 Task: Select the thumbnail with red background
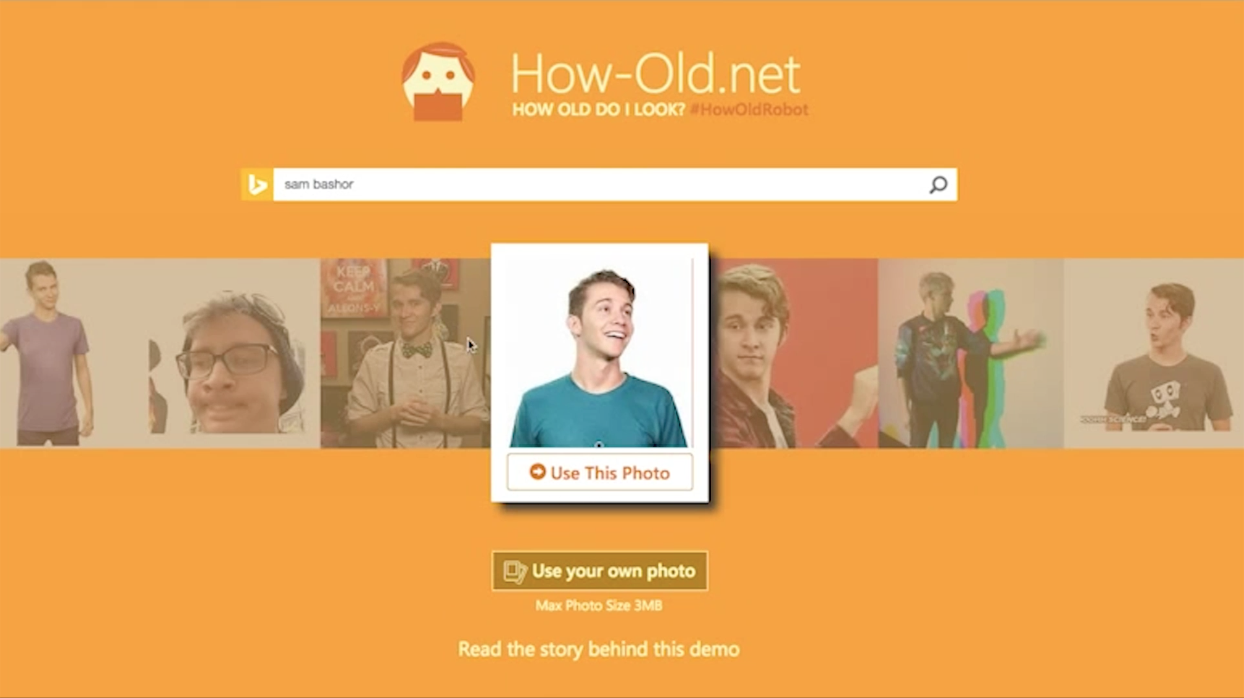click(x=794, y=353)
